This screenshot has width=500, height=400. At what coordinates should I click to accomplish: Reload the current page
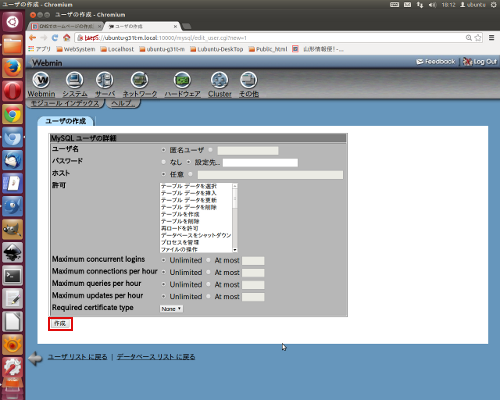tap(55, 38)
